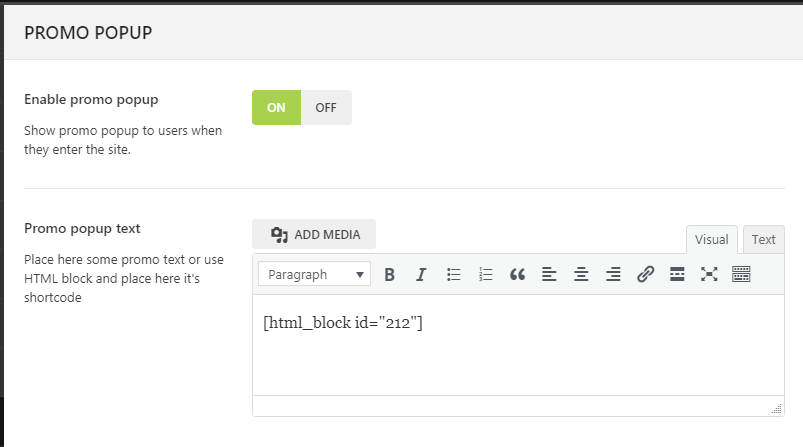The height and width of the screenshot is (447, 803).
Task: Switch promo popup OFF
Action: point(326,108)
